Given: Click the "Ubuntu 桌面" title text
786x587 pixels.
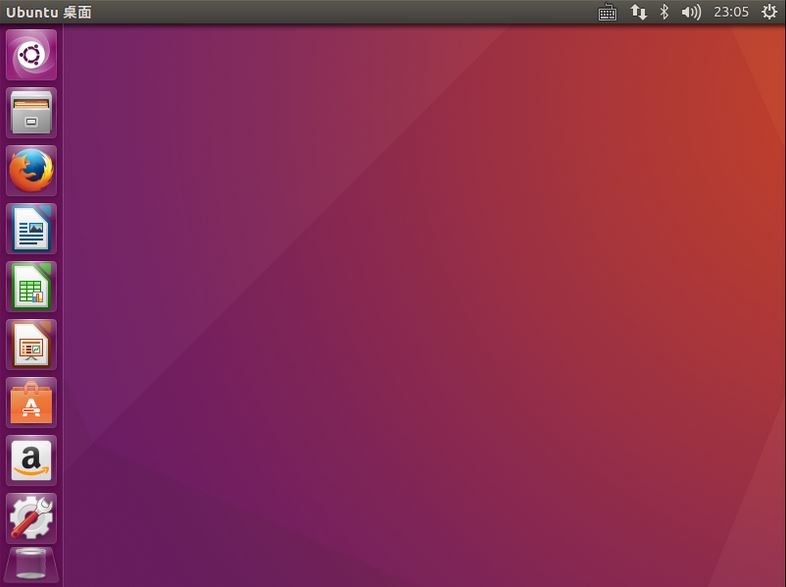Looking at the screenshot, I should 49,12.
